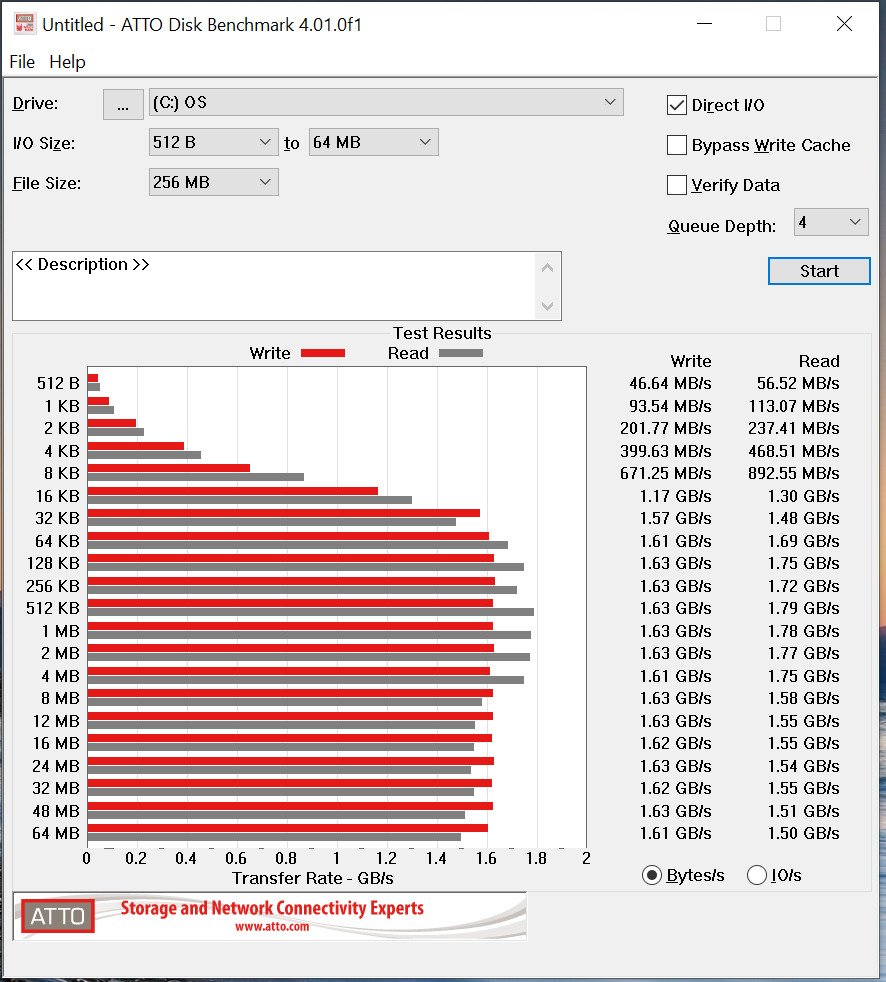The height and width of the screenshot is (982, 886).
Task: Open the I/O Size maximum 64 MB dropdown
Action: (x=373, y=142)
